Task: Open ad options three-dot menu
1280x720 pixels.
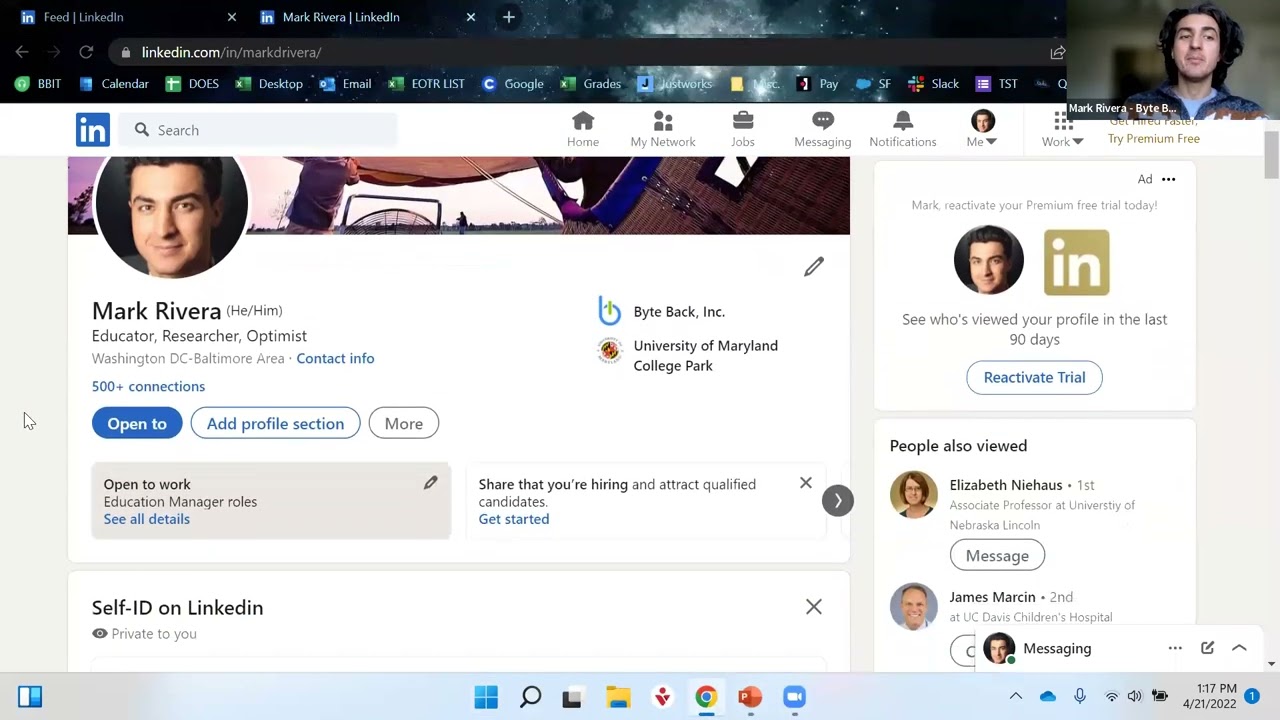Action: [1168, 179]
